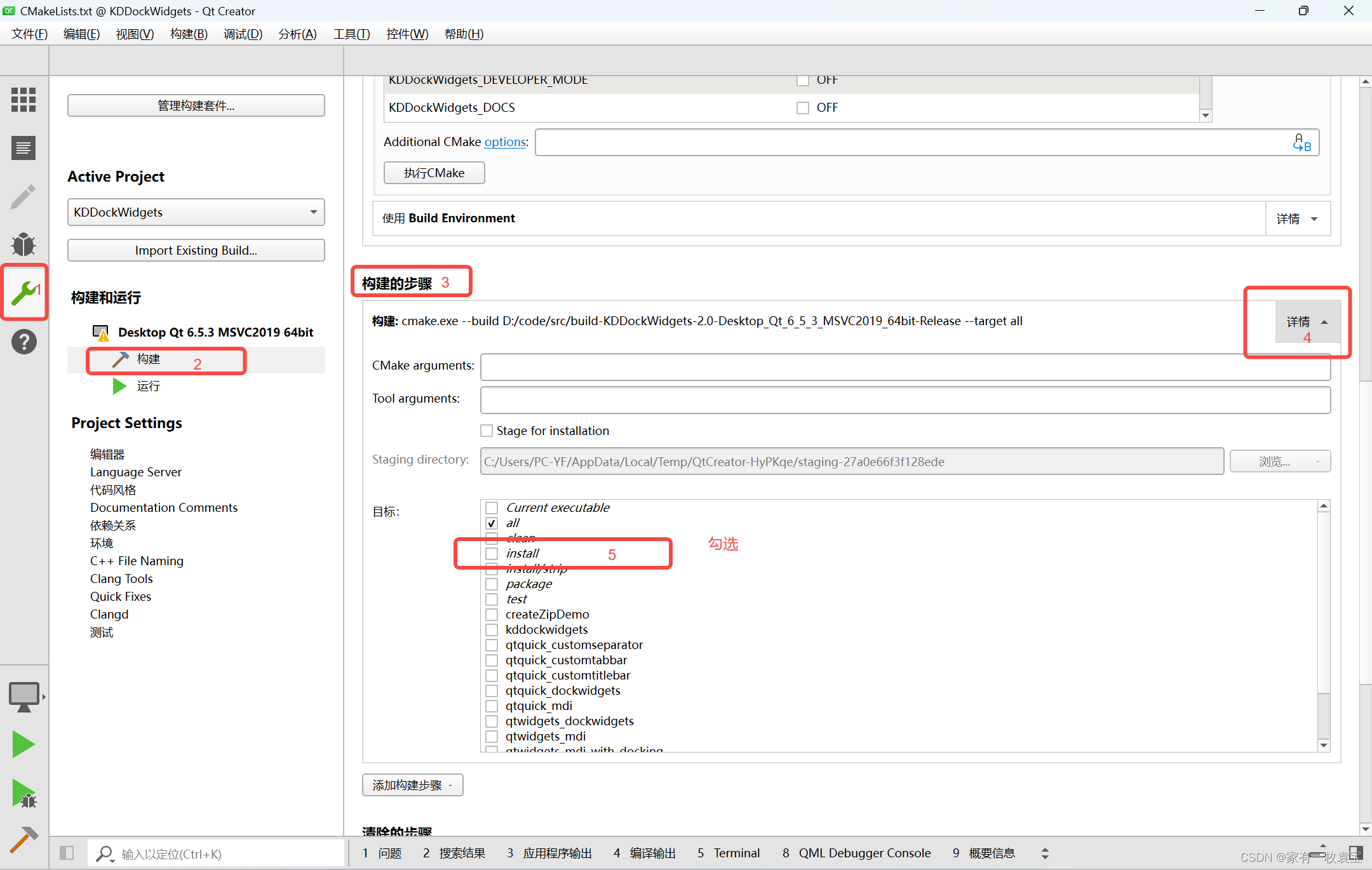
Task: Open 浏览... dropdown button
Action: [x=1280, y=462]
